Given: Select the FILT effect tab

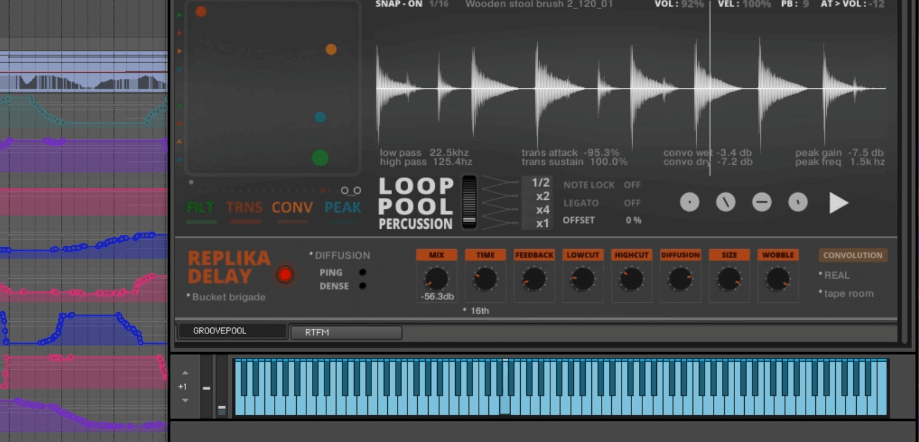Looking at the screenshot, I should tap(200, 208).
